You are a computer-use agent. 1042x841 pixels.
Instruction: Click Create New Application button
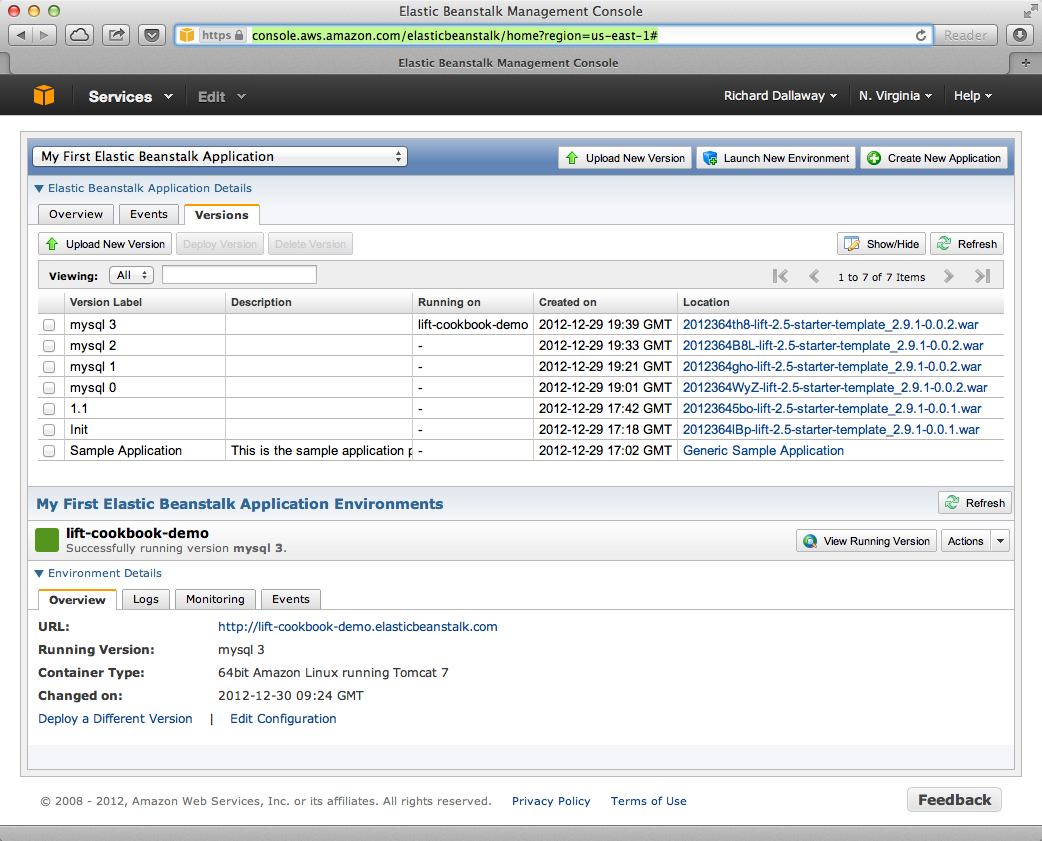tap(934, 158)
